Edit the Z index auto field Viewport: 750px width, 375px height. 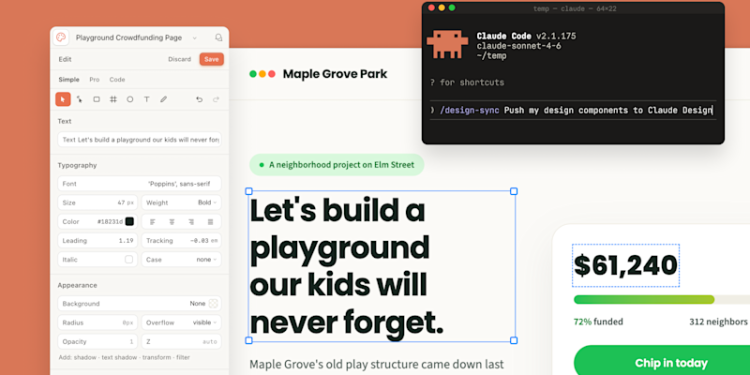pos(181,342)
